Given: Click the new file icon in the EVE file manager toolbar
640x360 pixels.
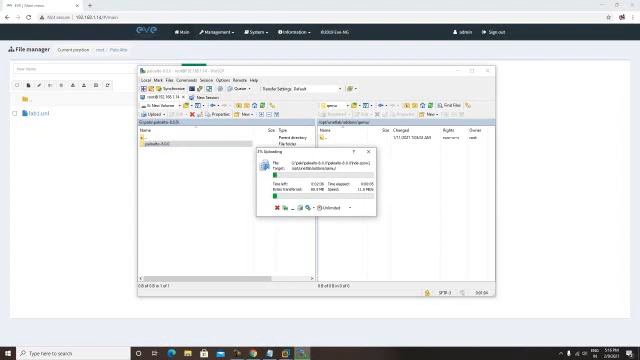Looking at the screenshot, I should pos(28,85).
